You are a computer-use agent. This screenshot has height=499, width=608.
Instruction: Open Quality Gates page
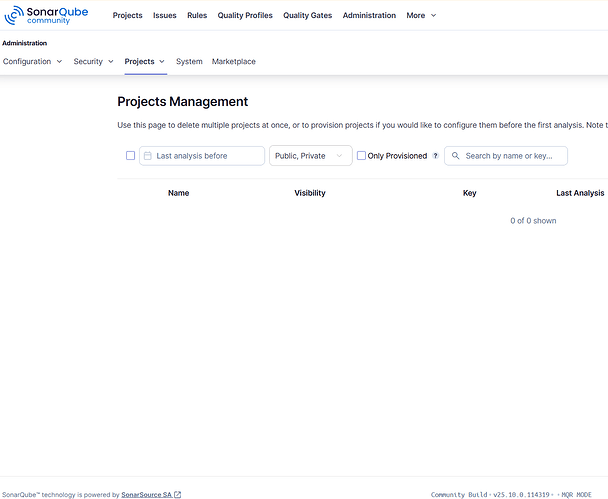click(307, 16)
